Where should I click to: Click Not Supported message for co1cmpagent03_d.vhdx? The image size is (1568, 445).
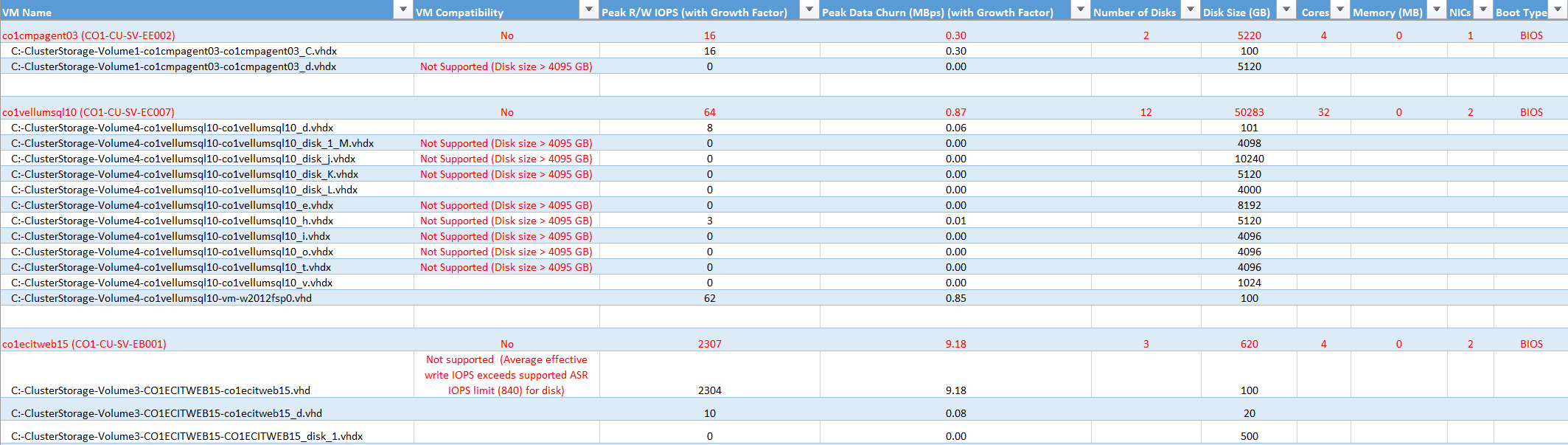coord(506,66)
